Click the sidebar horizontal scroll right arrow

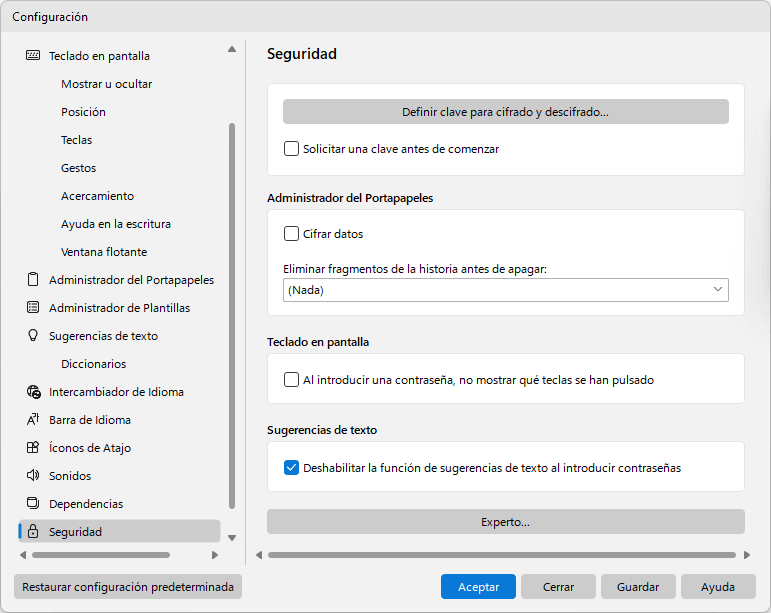(214, 555)
